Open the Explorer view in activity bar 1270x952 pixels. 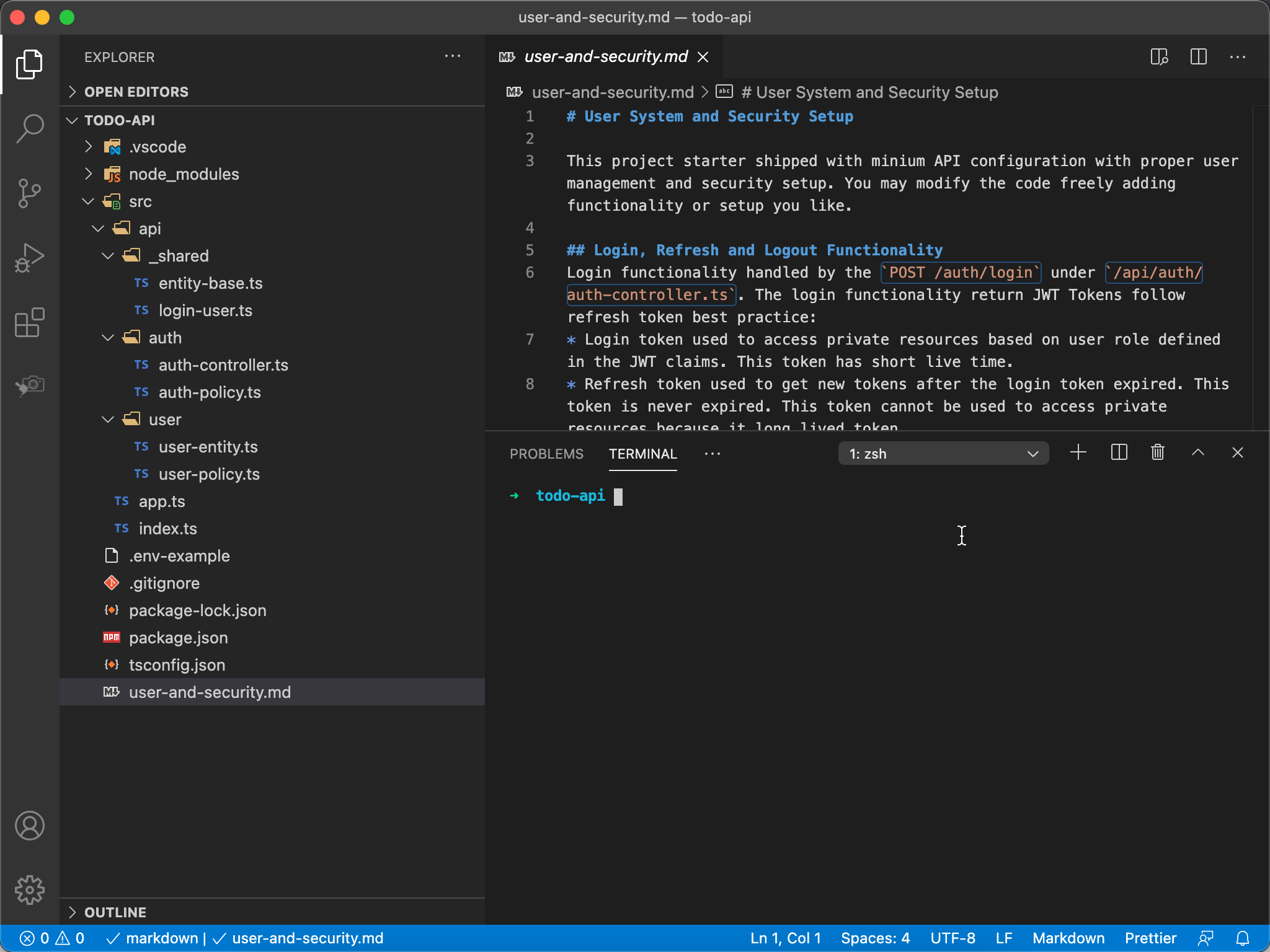[x=29, y=64]
